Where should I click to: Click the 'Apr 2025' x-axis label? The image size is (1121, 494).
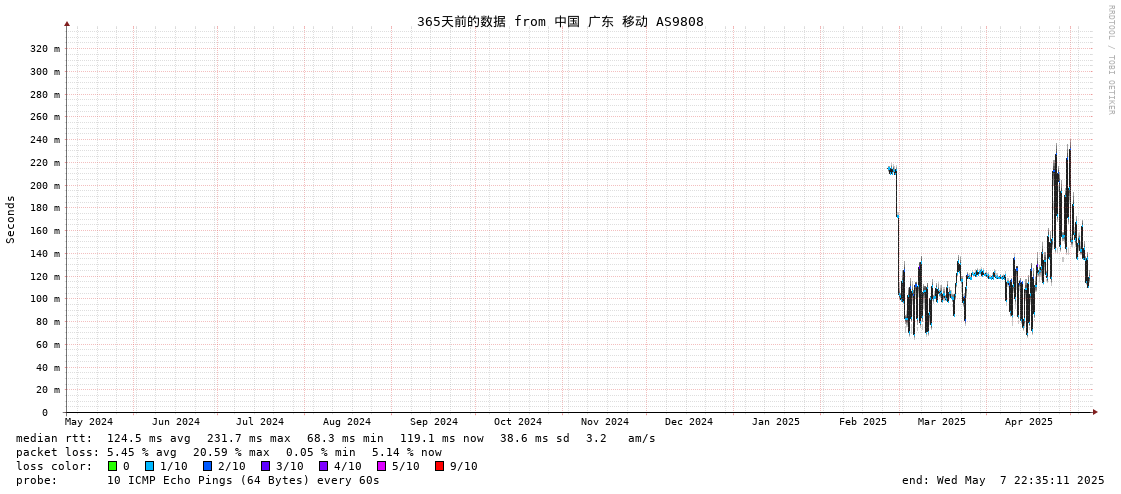[x=1029, y=422]
